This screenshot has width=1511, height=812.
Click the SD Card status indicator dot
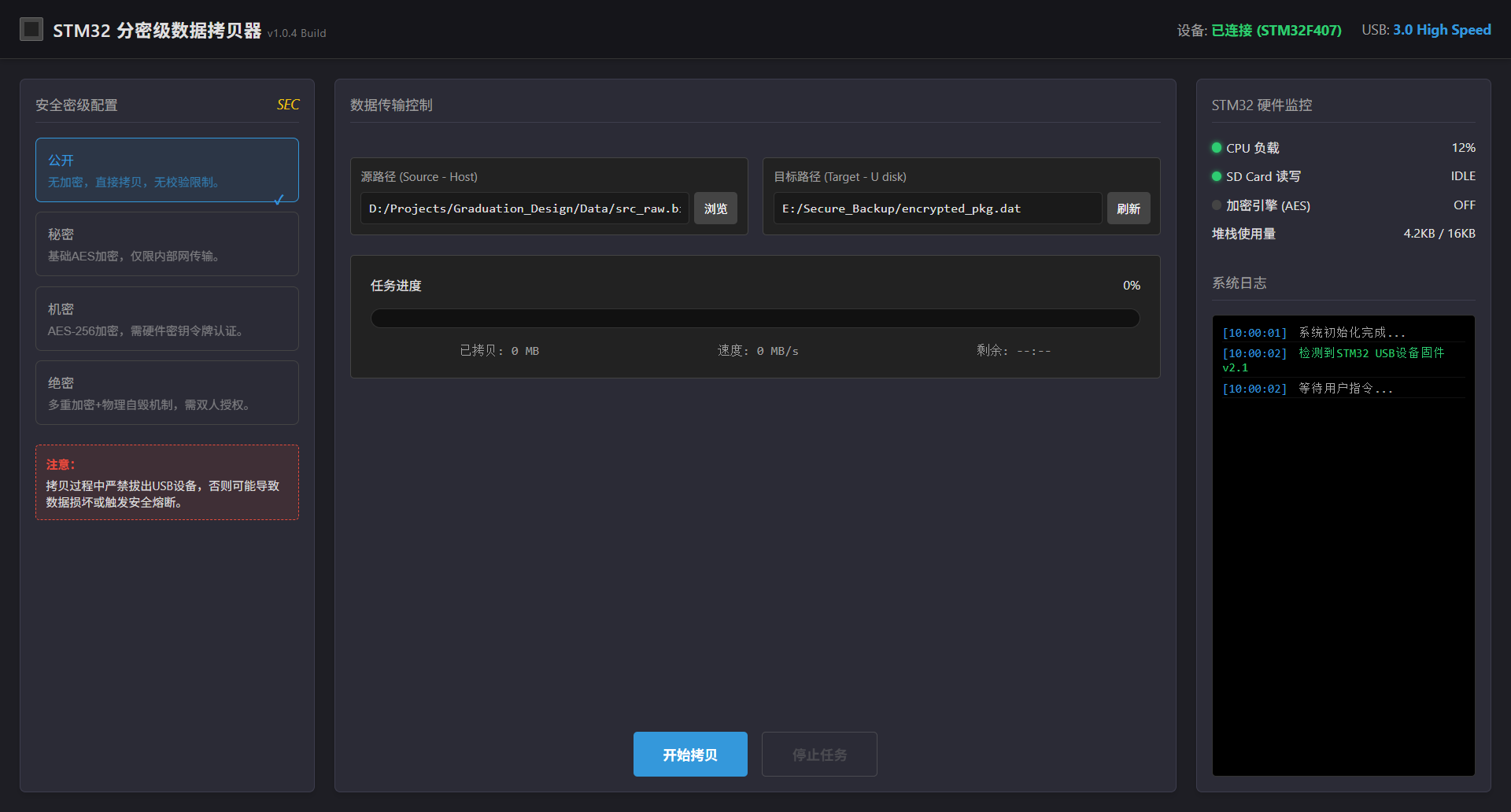(x=1217, y=176)
